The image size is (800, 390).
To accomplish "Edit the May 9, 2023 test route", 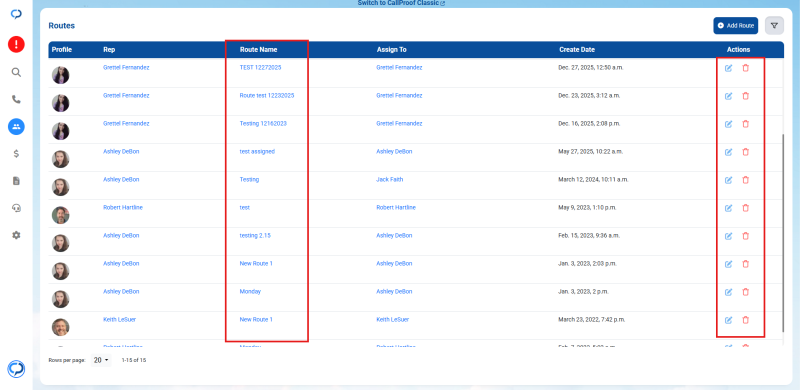I will coord(729,208).
